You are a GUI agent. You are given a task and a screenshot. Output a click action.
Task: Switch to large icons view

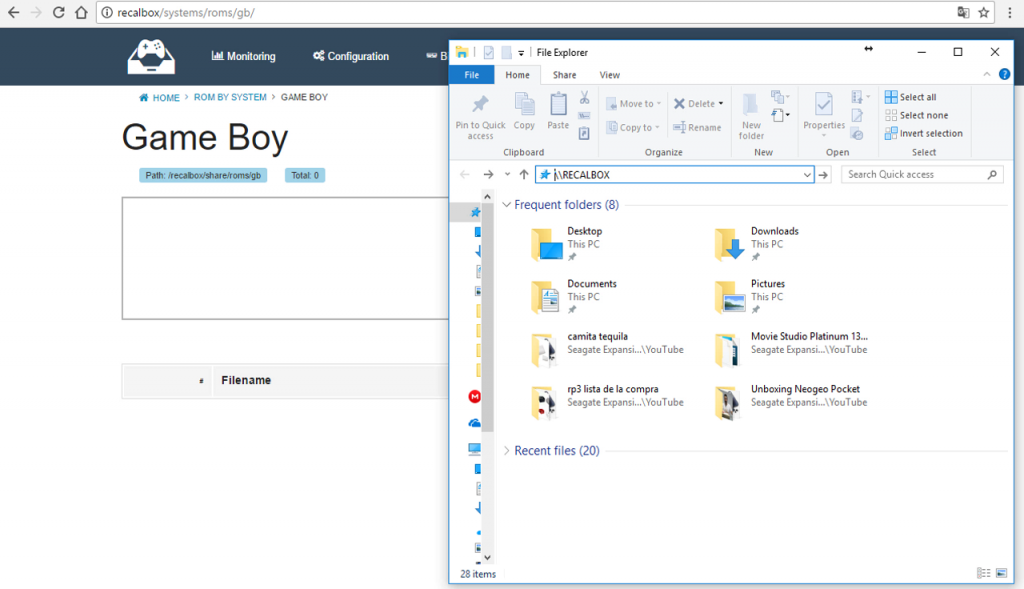[1000, 573]
